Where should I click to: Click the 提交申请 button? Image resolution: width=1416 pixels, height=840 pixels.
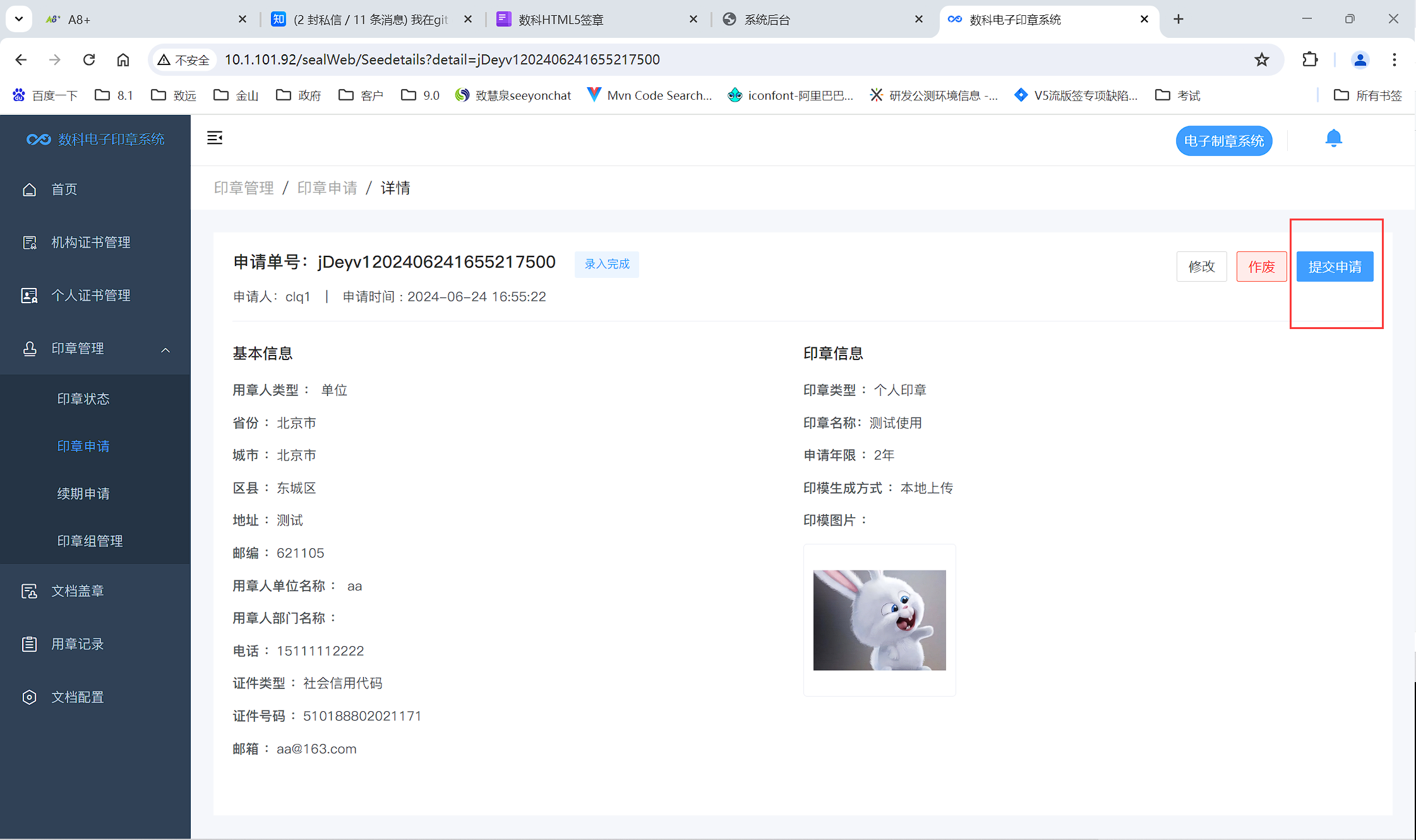pos(1335,267)
